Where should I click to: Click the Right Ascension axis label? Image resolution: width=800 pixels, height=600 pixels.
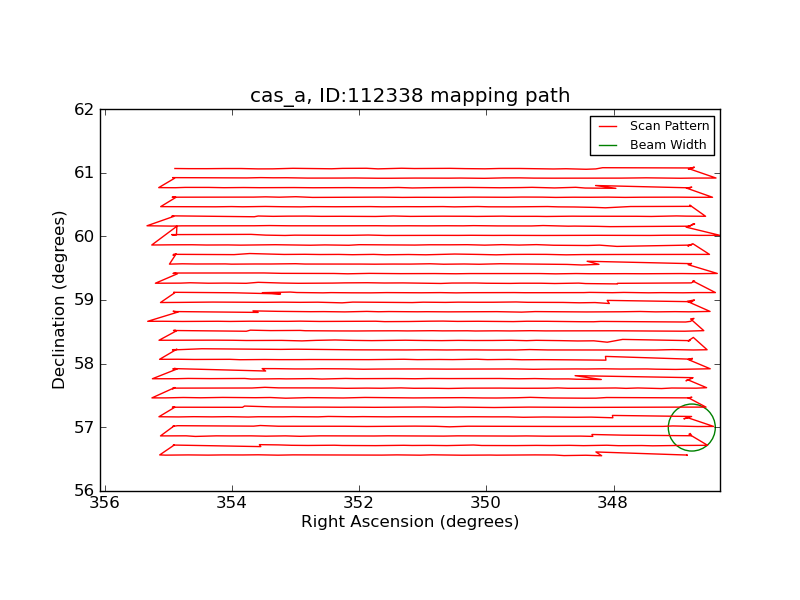[x=410, y=522]
